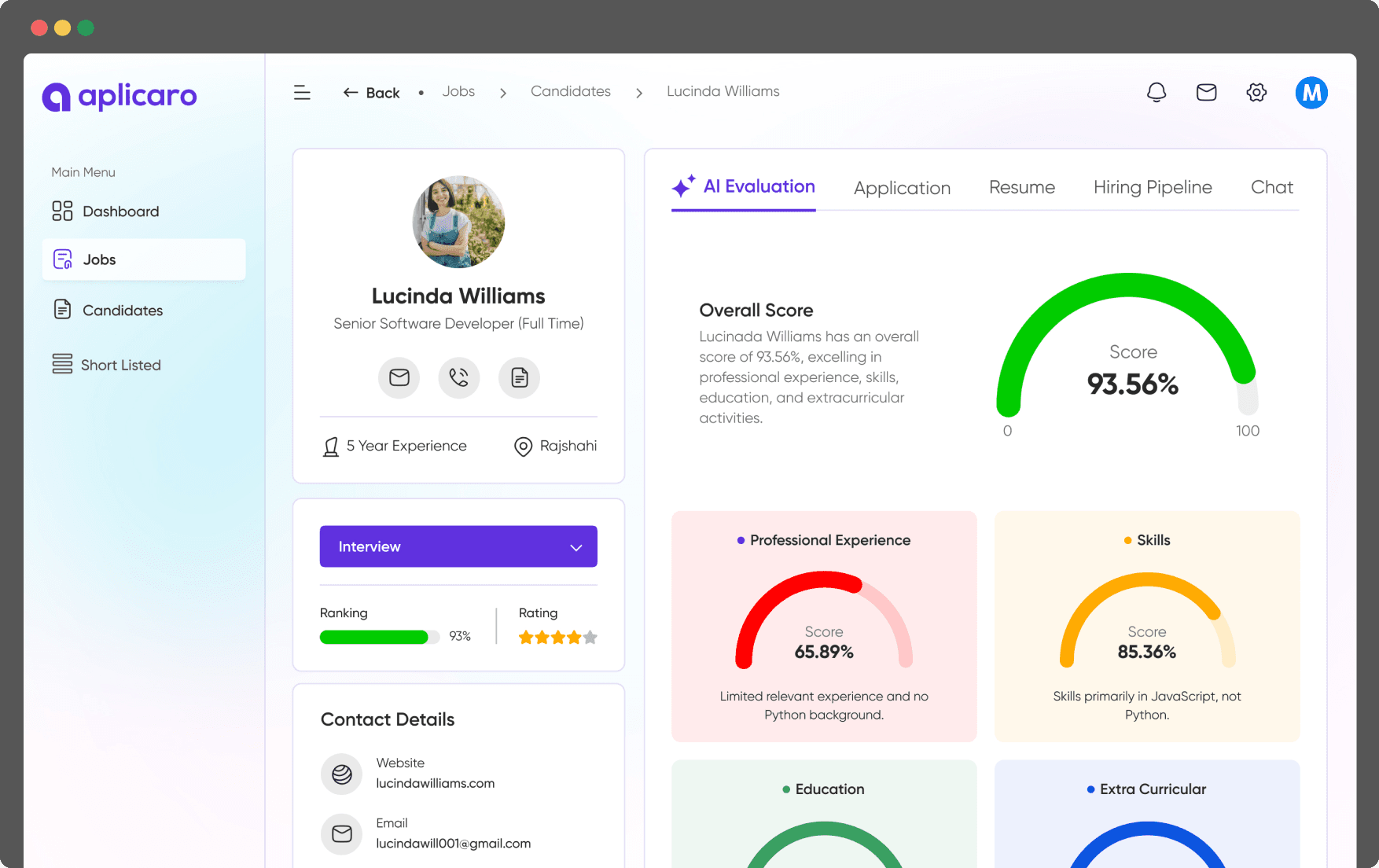
Task: Open the Extra Curricular card
Action: point(1147,814)
